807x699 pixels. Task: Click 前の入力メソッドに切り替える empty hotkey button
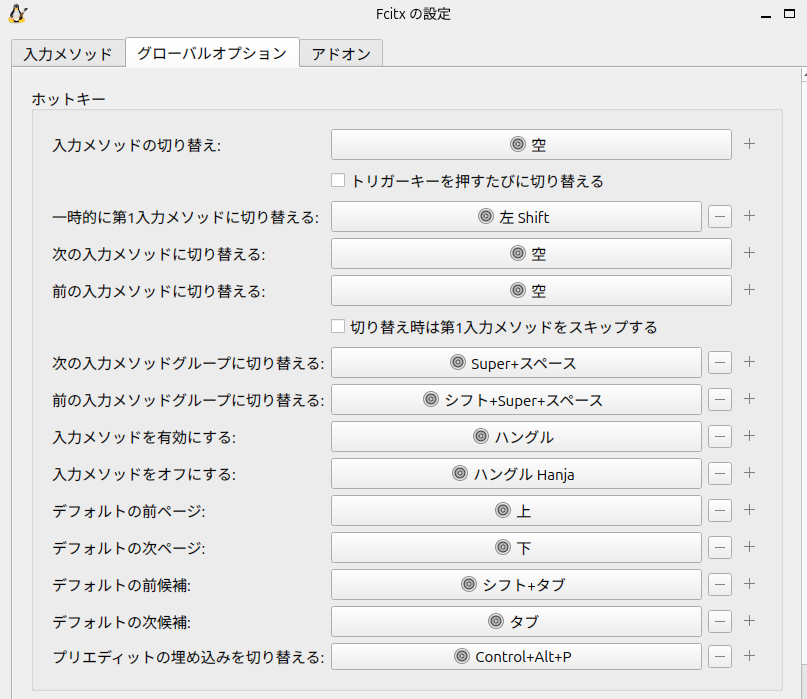tap(531, 290)
